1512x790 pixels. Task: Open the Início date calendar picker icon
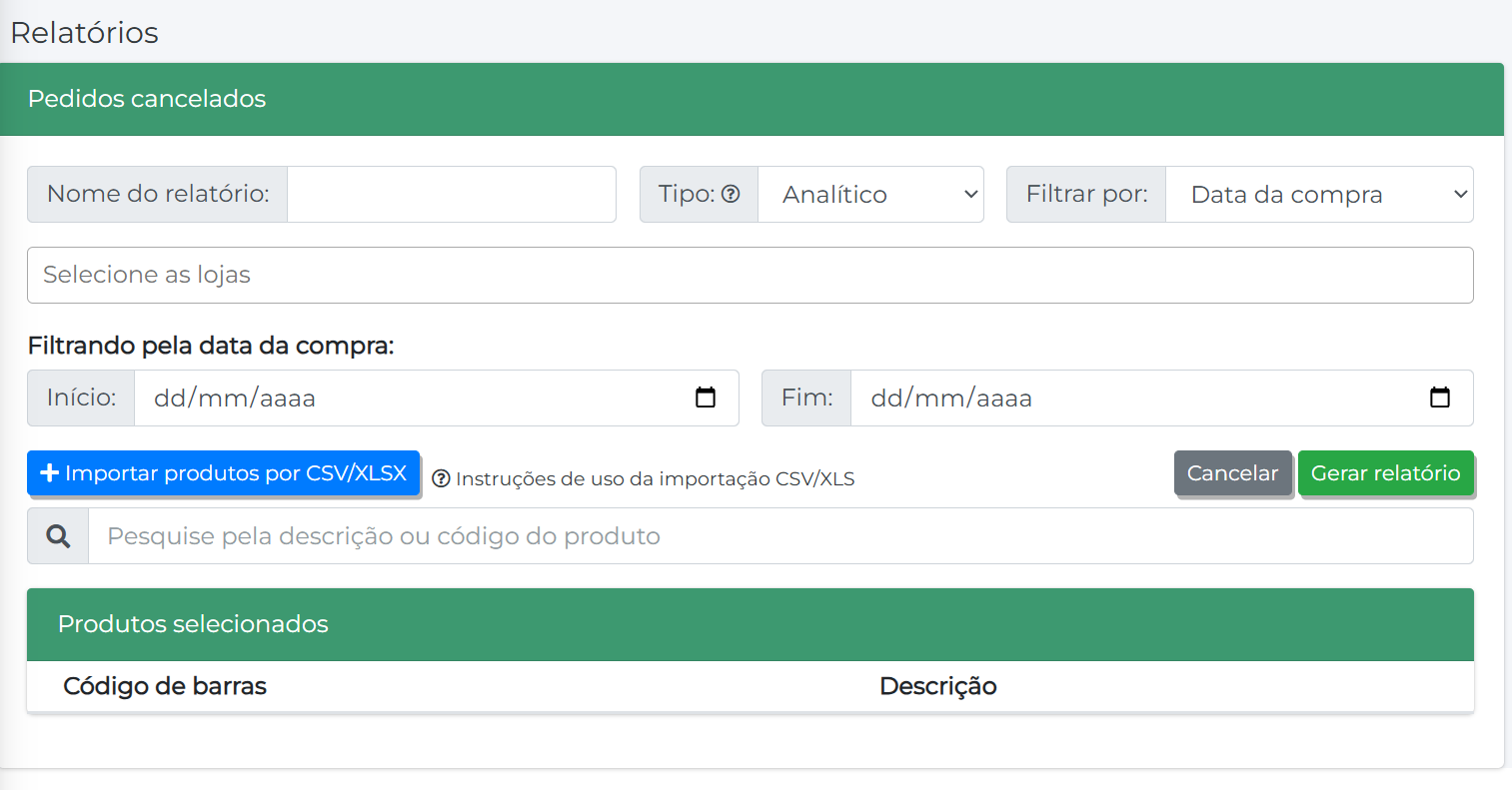coord(706,397)
